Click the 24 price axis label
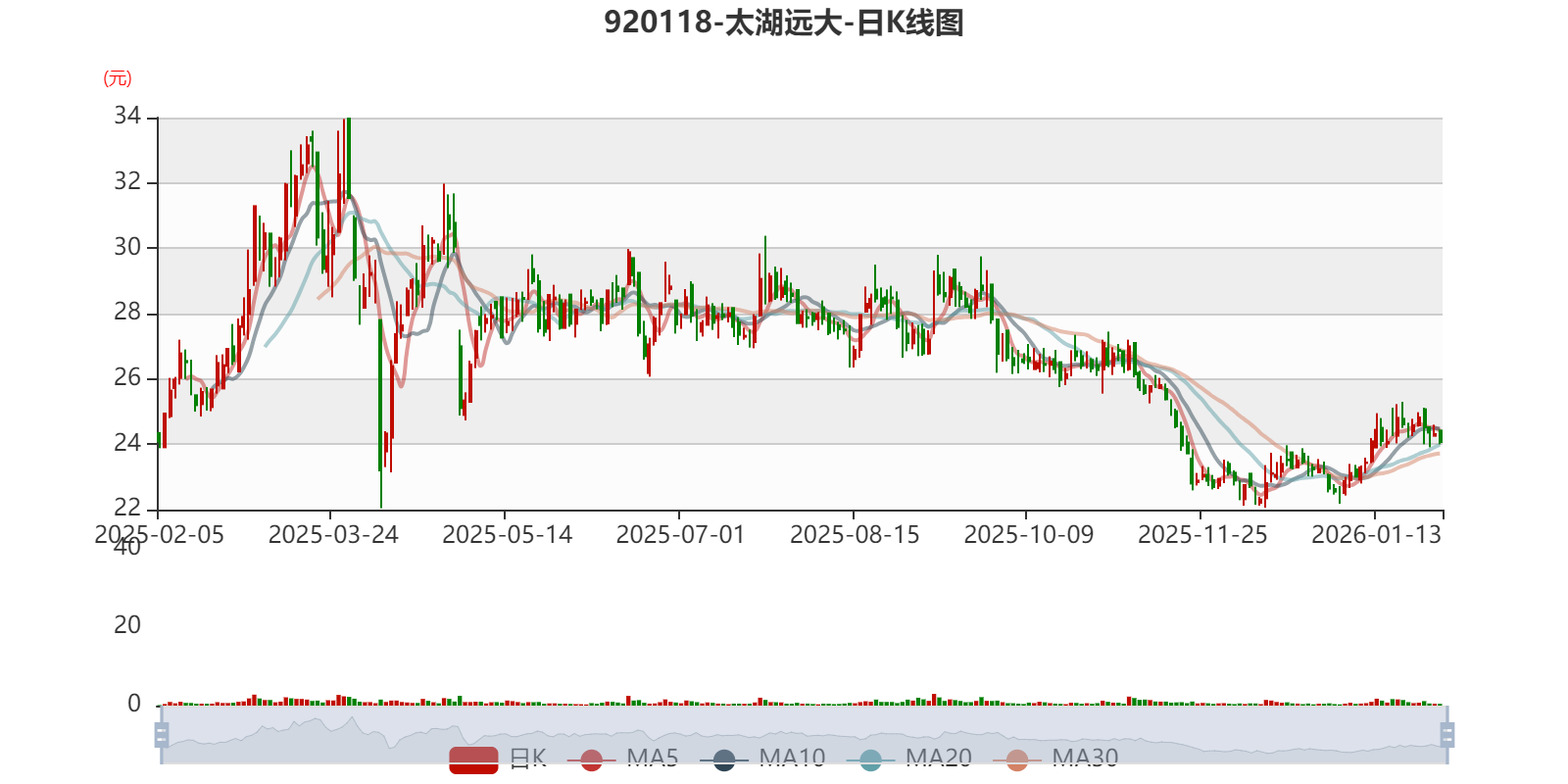 point(127,443)
